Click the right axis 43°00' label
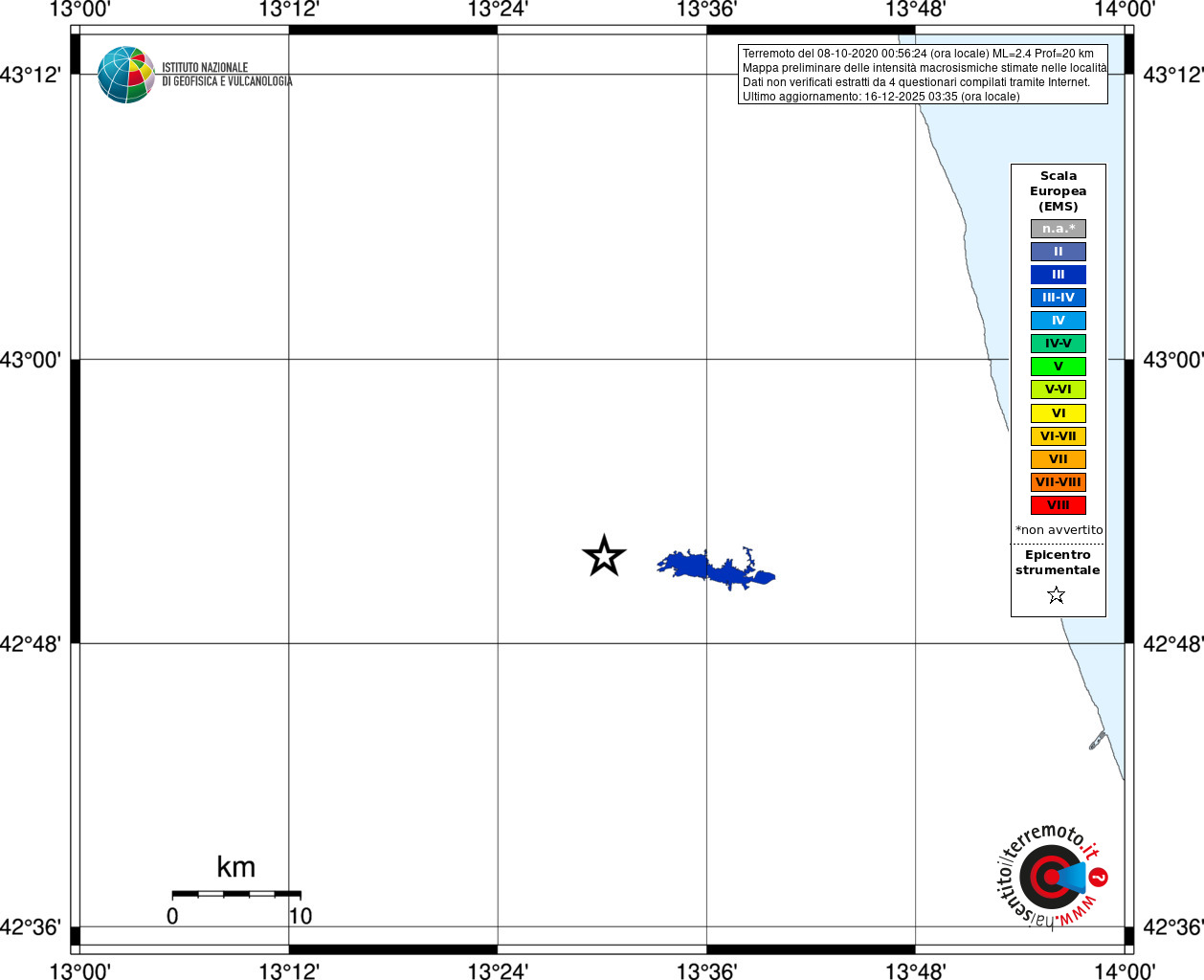Image resolution: width=1204 pixels, height=980 pixels. click(1173, 360)
